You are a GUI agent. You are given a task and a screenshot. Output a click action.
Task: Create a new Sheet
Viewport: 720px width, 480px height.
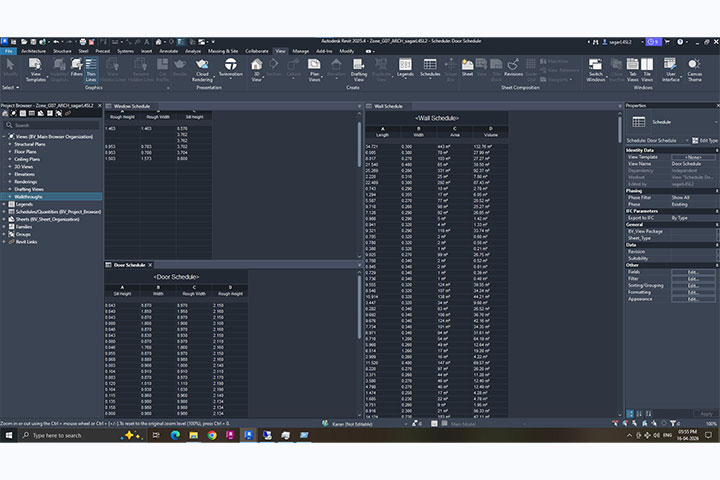(x=467, y=68)
